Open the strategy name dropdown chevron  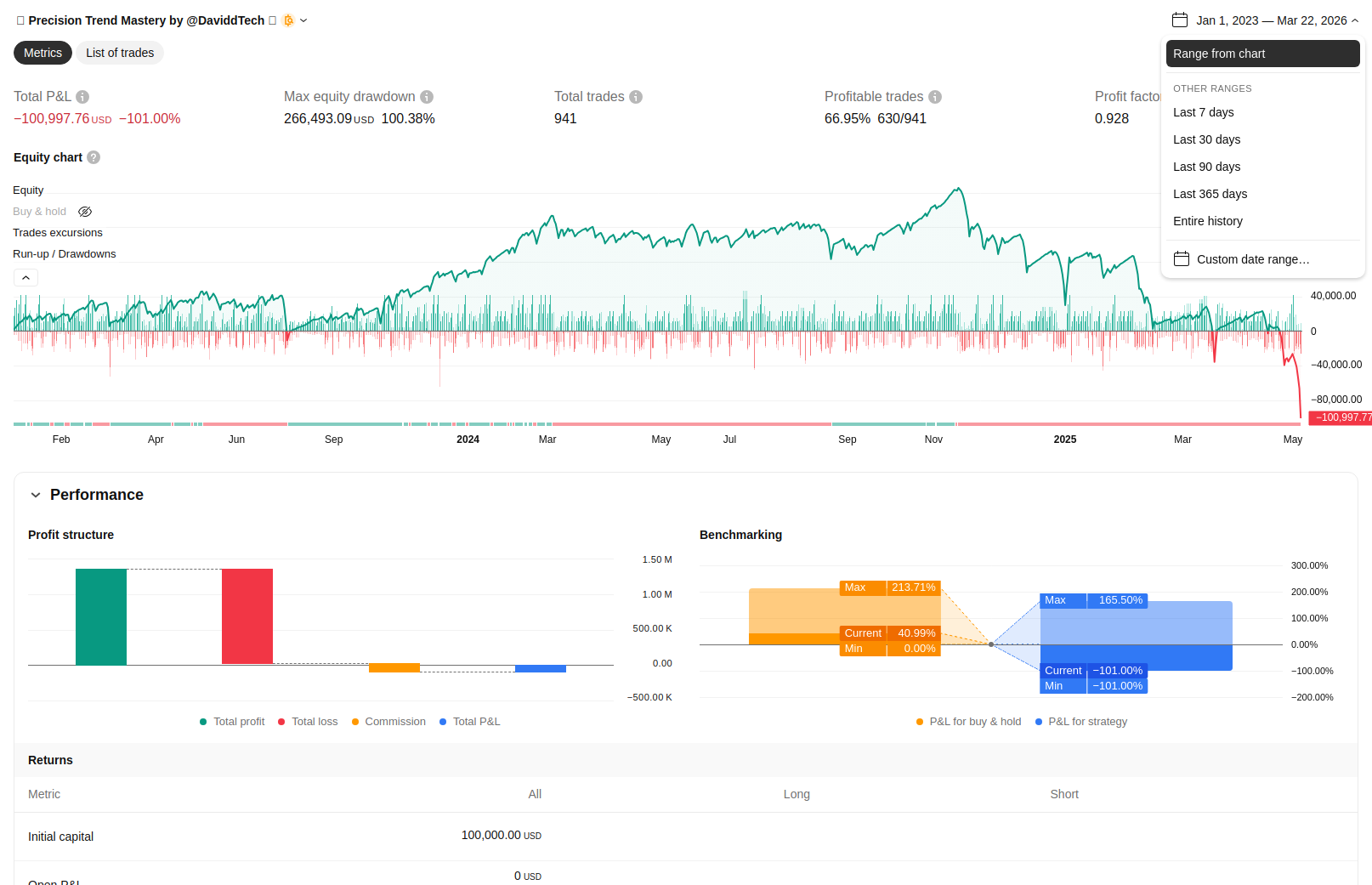[x=303, y=20]
